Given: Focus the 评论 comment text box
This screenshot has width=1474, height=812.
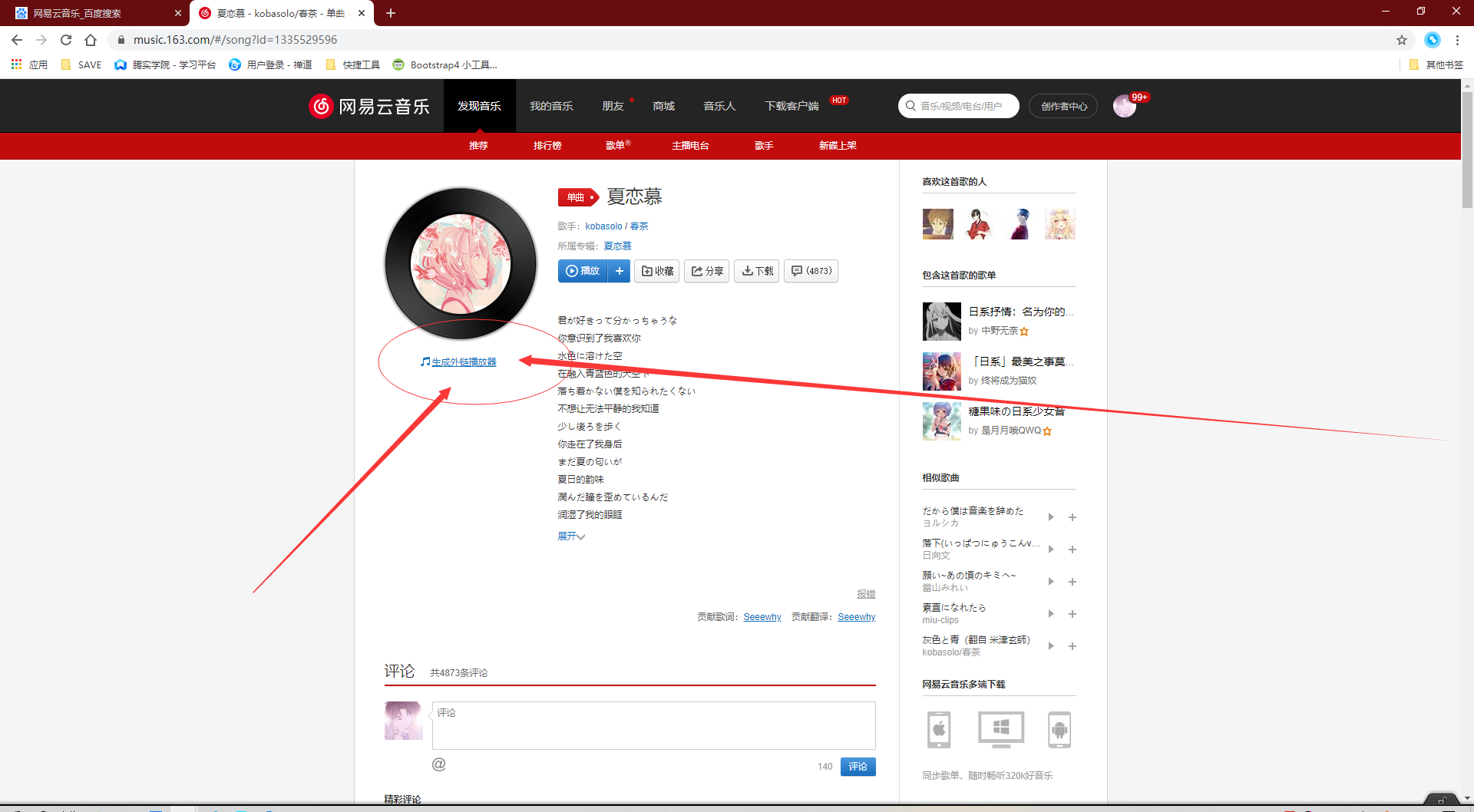Looking at the screenshot, I should click(654, 725).
